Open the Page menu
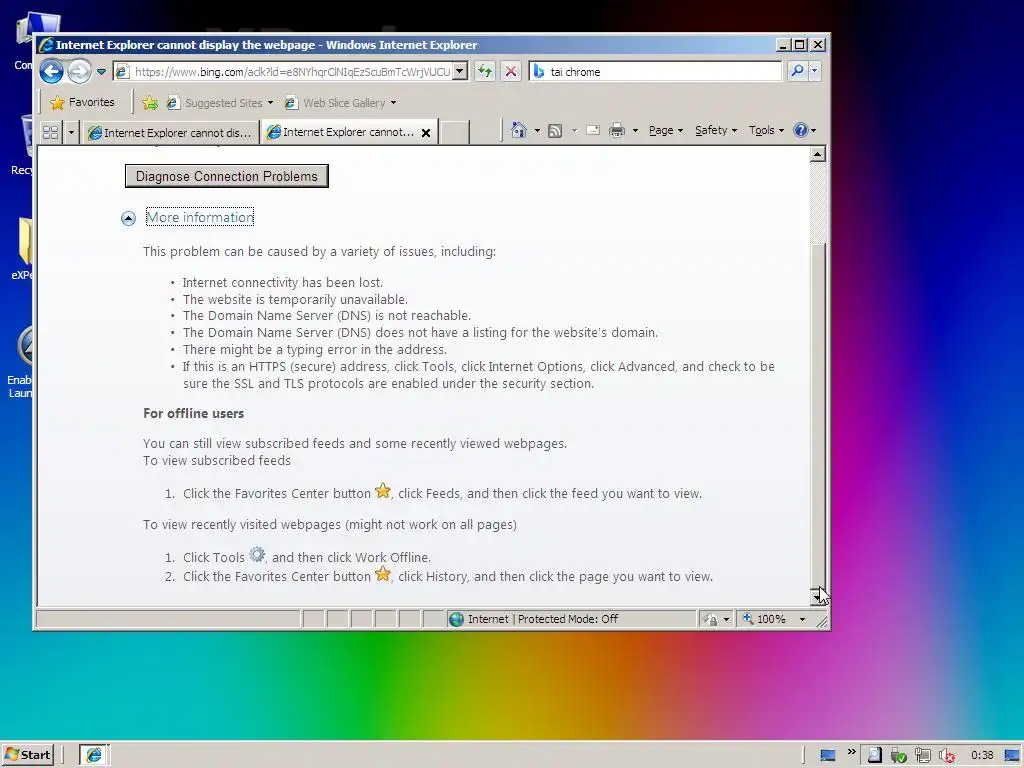Screen dimensions: 1024x768 tap(665, 130)
